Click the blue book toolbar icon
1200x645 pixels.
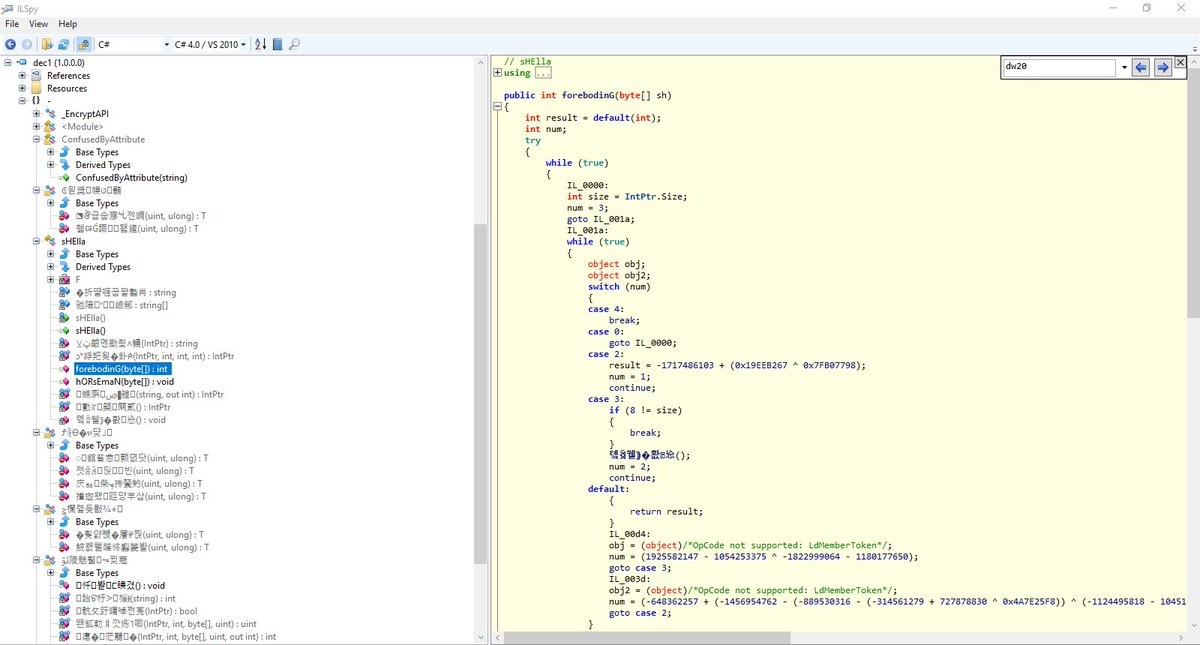(x=277, y=45)
